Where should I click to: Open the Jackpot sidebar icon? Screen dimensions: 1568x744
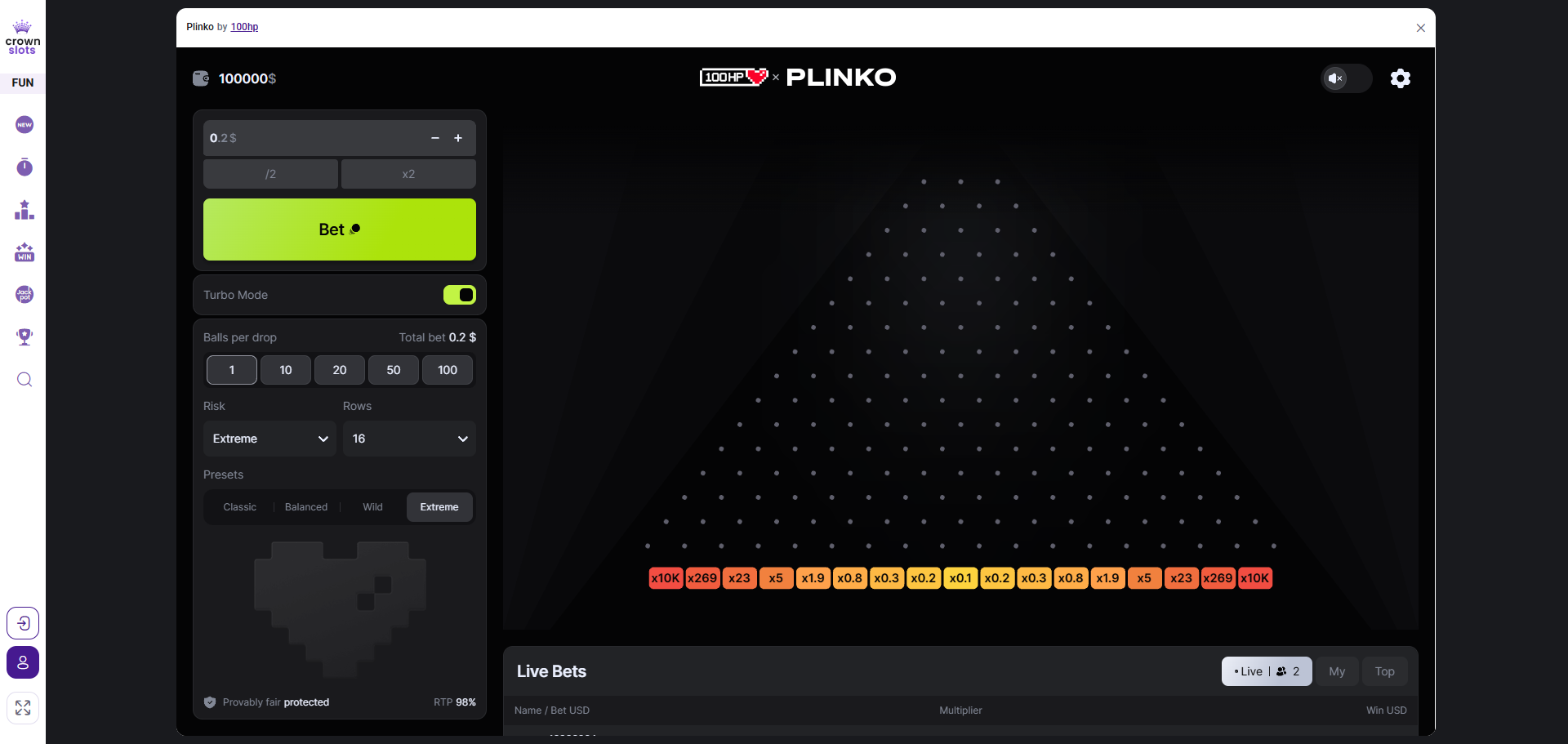[x=24, y=295]
